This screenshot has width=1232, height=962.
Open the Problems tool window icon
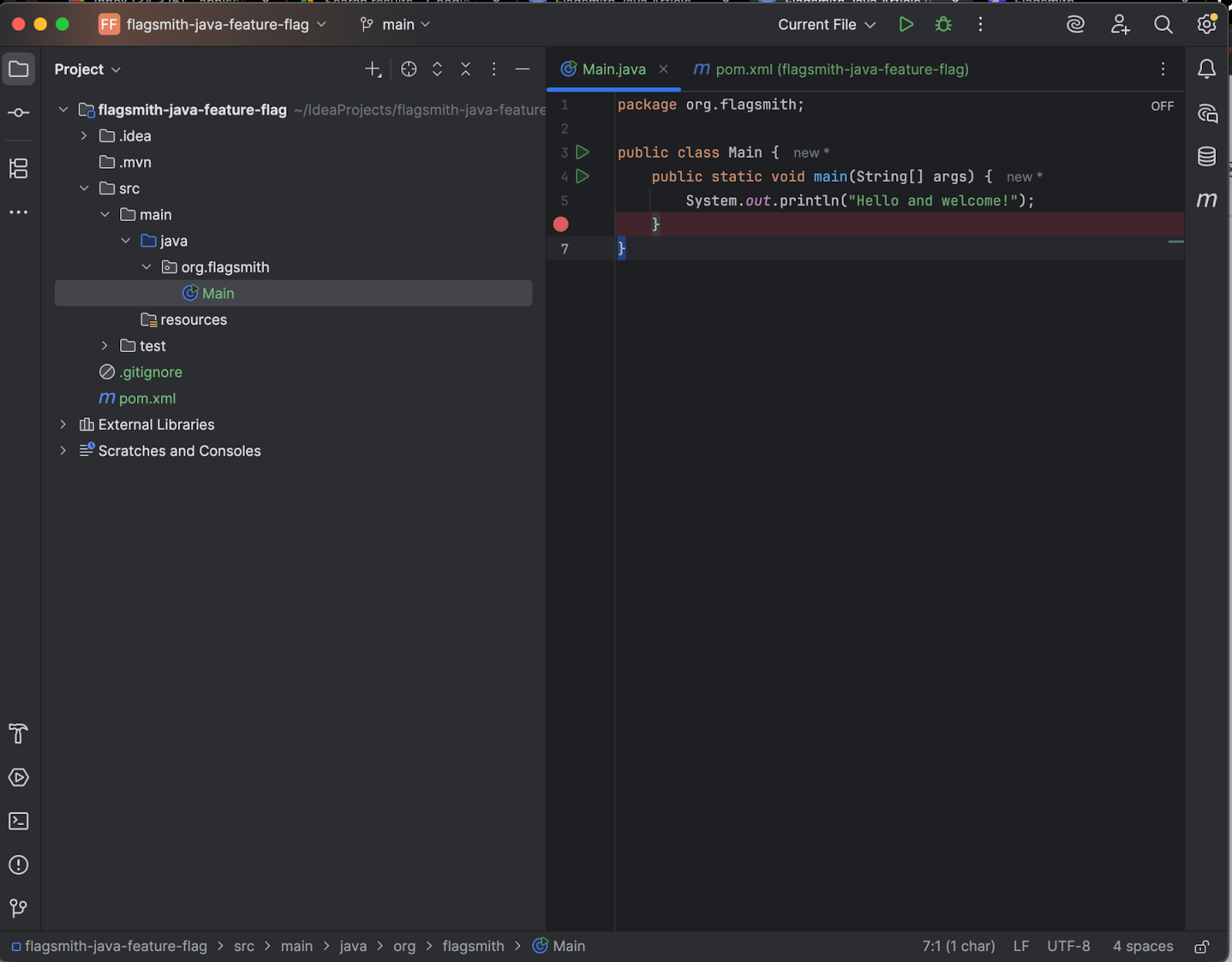click(18, 865)
